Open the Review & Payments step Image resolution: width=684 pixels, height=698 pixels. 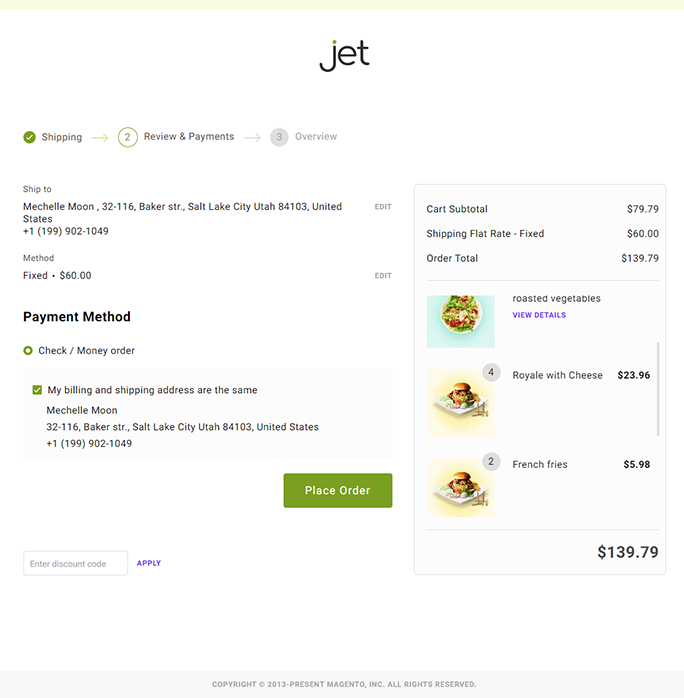coord(189,137)
